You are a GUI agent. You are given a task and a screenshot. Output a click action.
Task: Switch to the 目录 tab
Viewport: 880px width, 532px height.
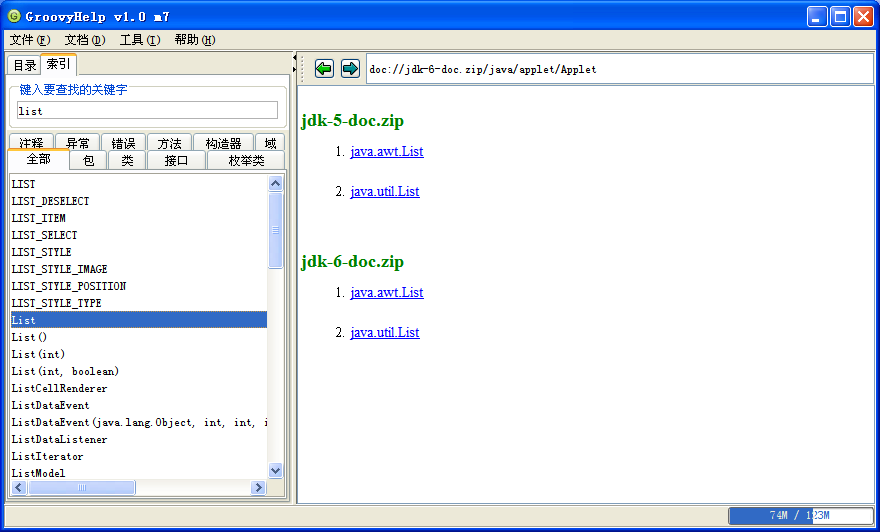click(24, 65)
